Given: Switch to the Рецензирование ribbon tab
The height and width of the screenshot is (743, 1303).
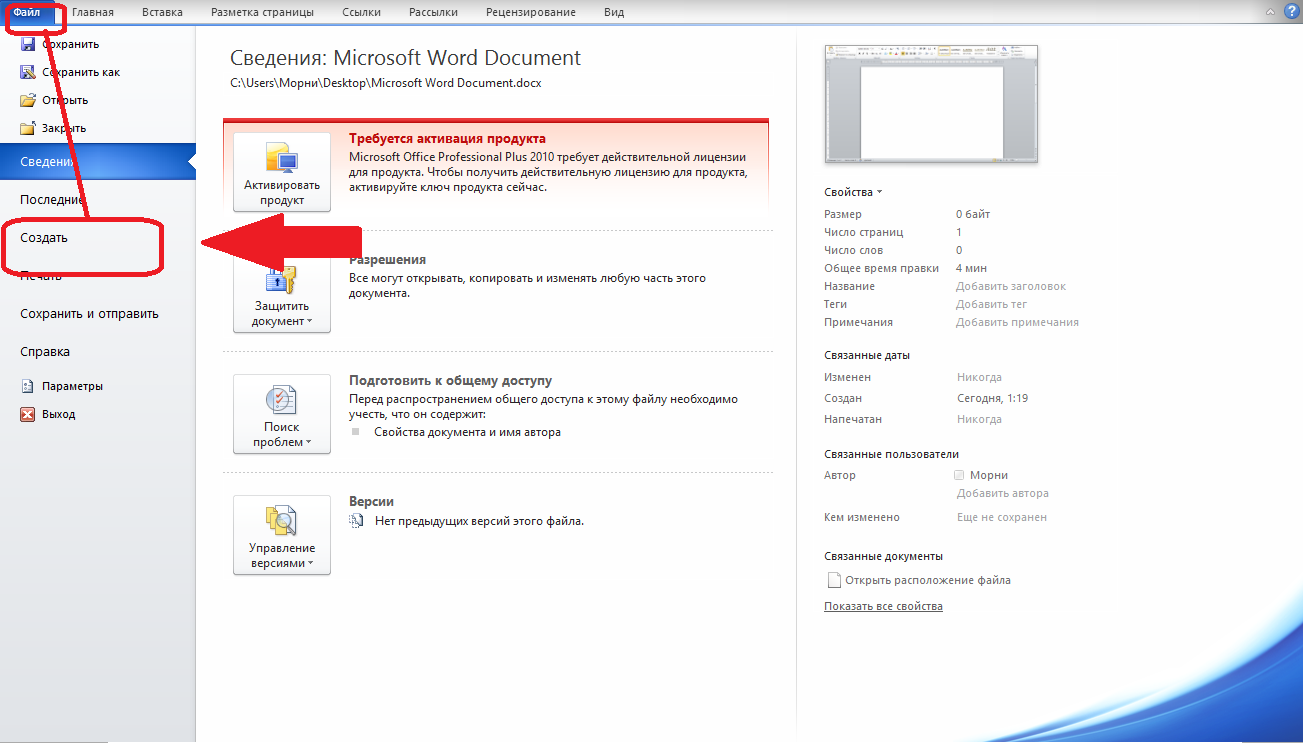Looking at the screenshot, I should coord(531,12).
